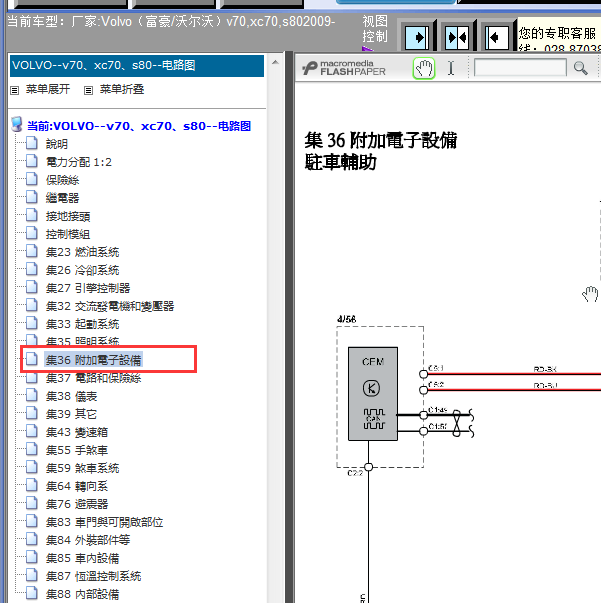The width and height of the screenshot is (601, 603).
Task: Open 集55 手煞車 in the tree
Action: (77, 450)
